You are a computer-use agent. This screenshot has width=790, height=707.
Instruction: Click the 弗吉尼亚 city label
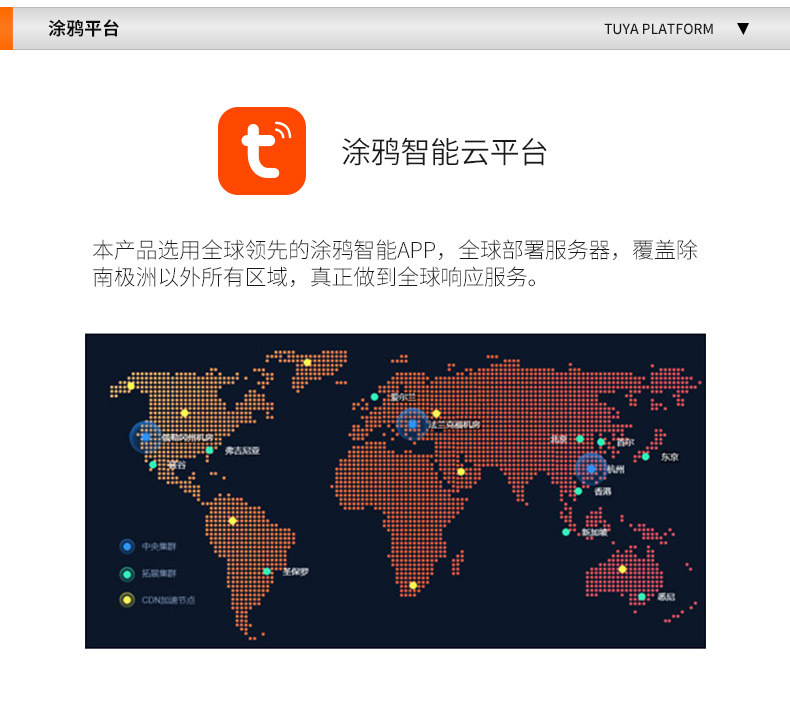(242, 451)
